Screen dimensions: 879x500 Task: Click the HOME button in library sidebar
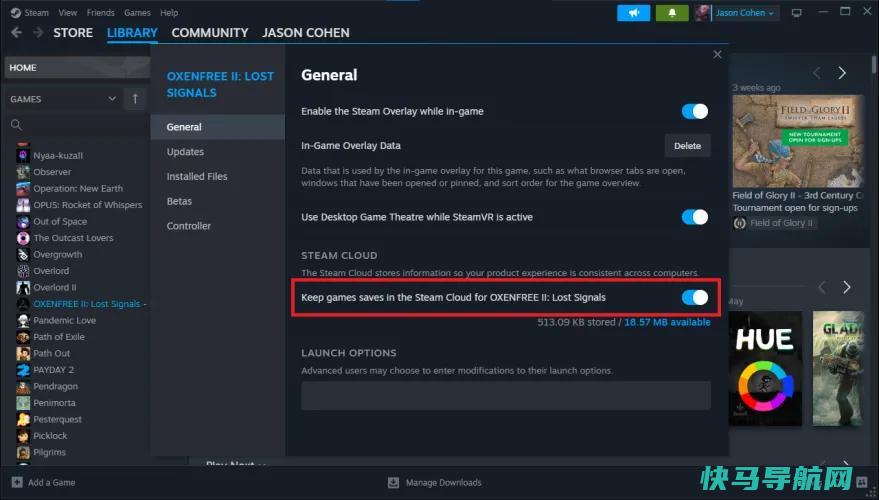point(77,68)
